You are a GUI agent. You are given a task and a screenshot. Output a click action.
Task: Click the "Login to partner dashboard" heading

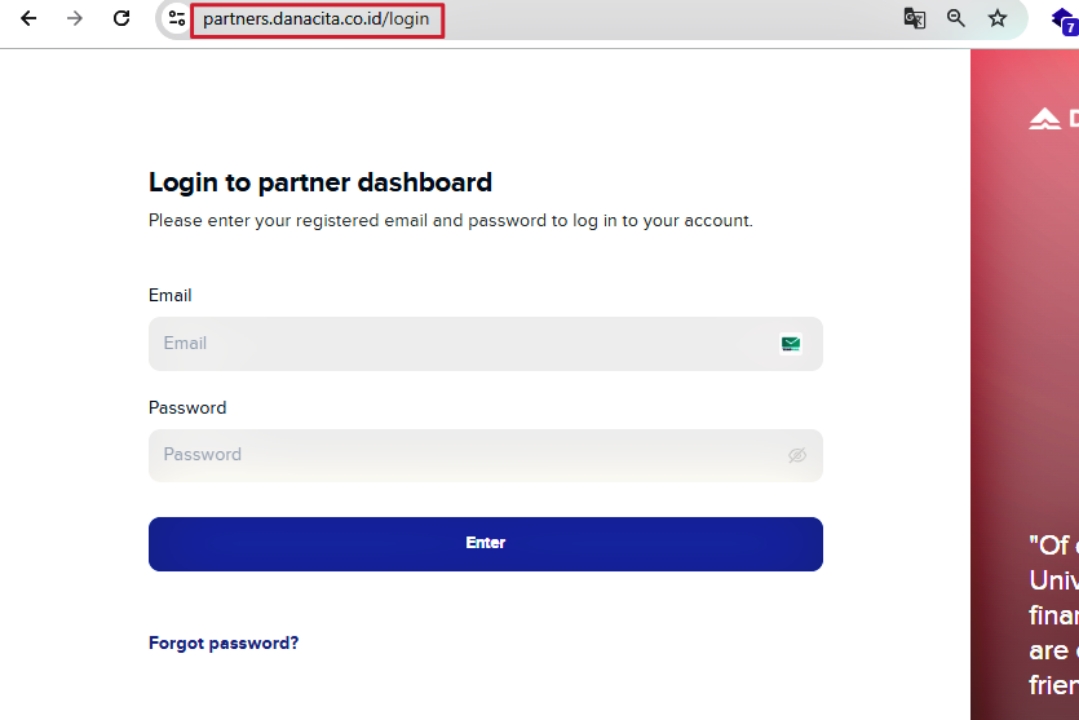pyautogui.click(x=320, y=182)
